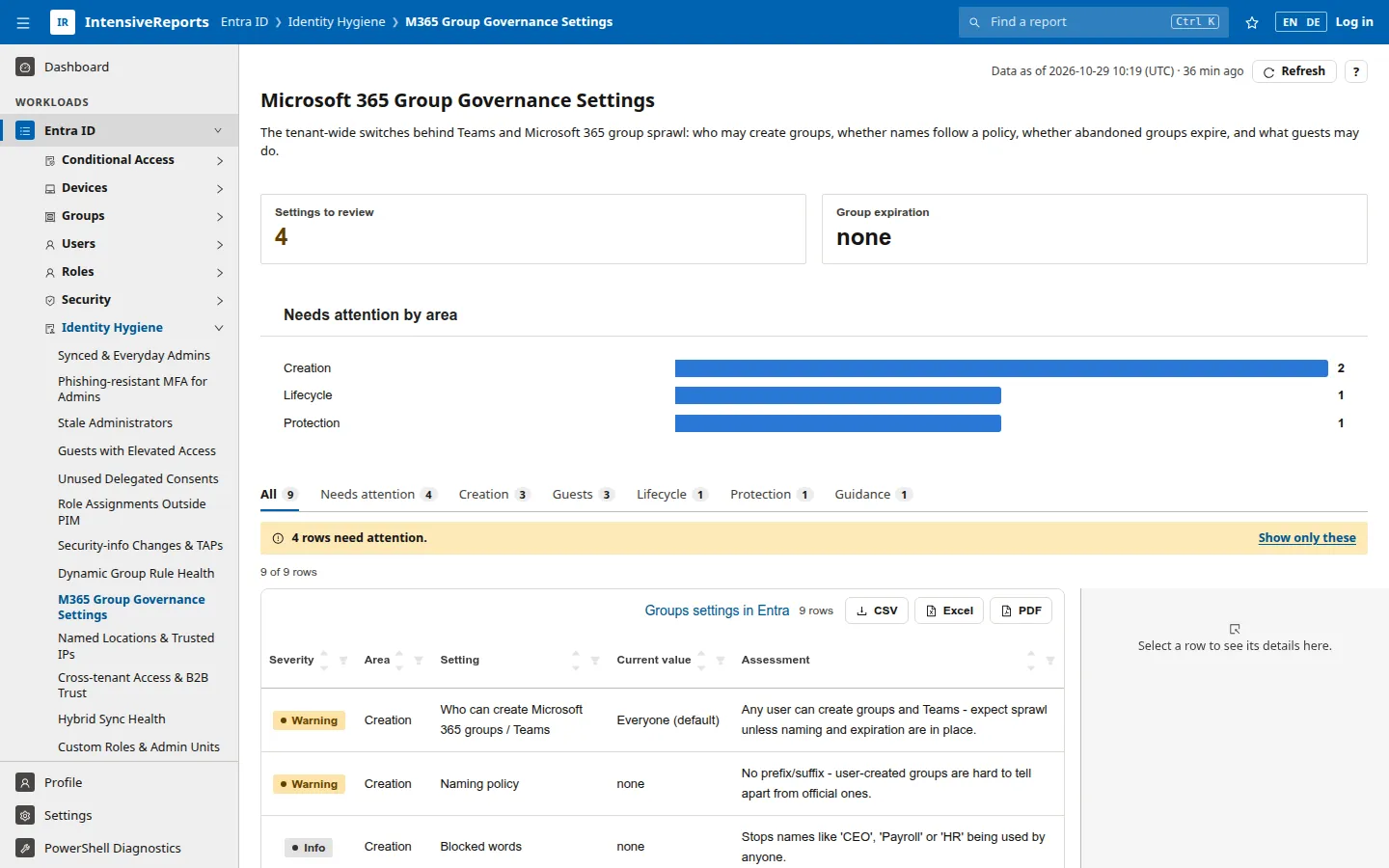Image resolution: width=1389 pixels, height=868 pixels.
Task: Click the IntensiveReports IR logo
Action: pos(63,22)
